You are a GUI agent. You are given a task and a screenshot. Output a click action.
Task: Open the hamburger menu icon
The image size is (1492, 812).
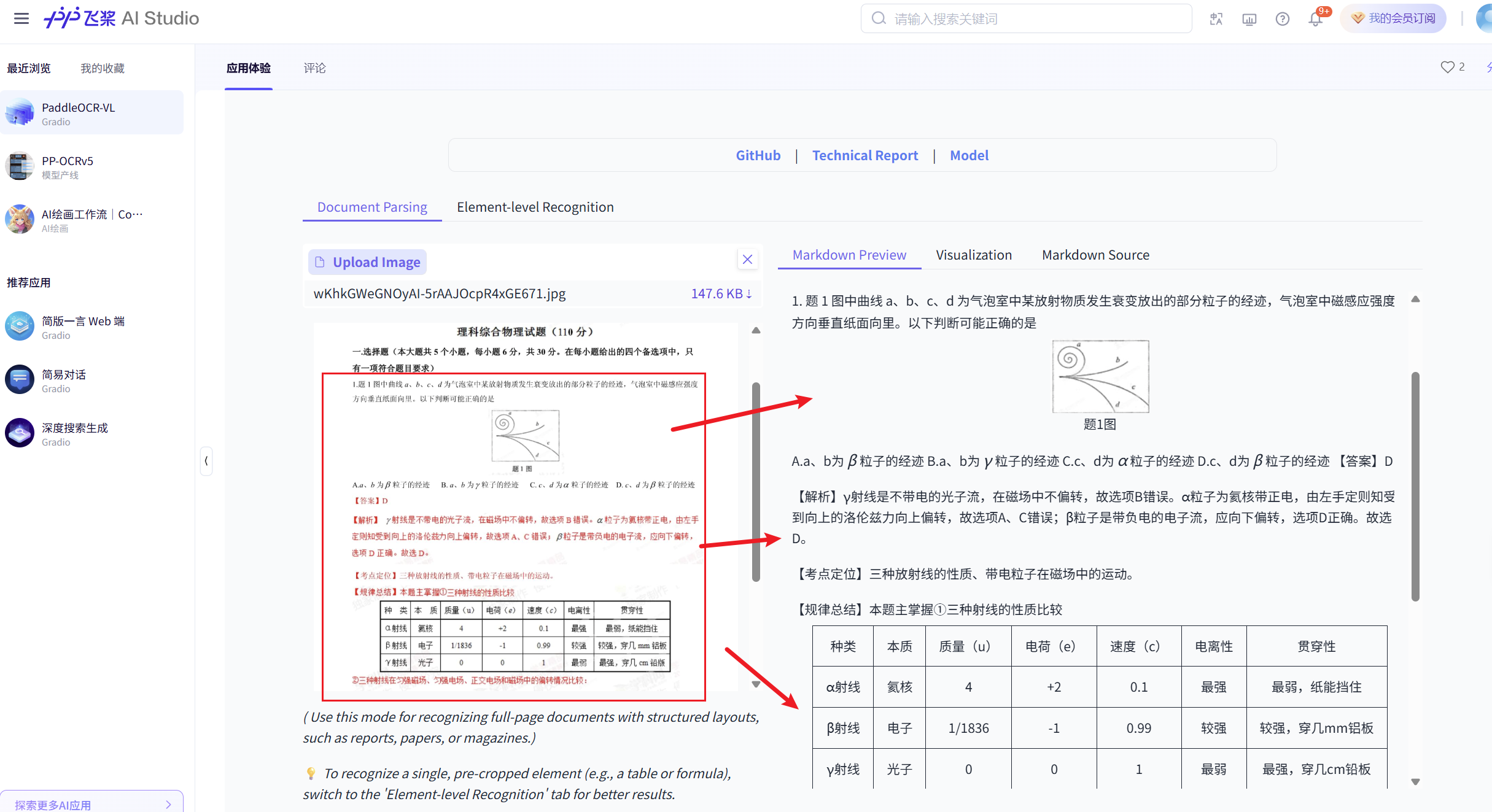[21, 18]
